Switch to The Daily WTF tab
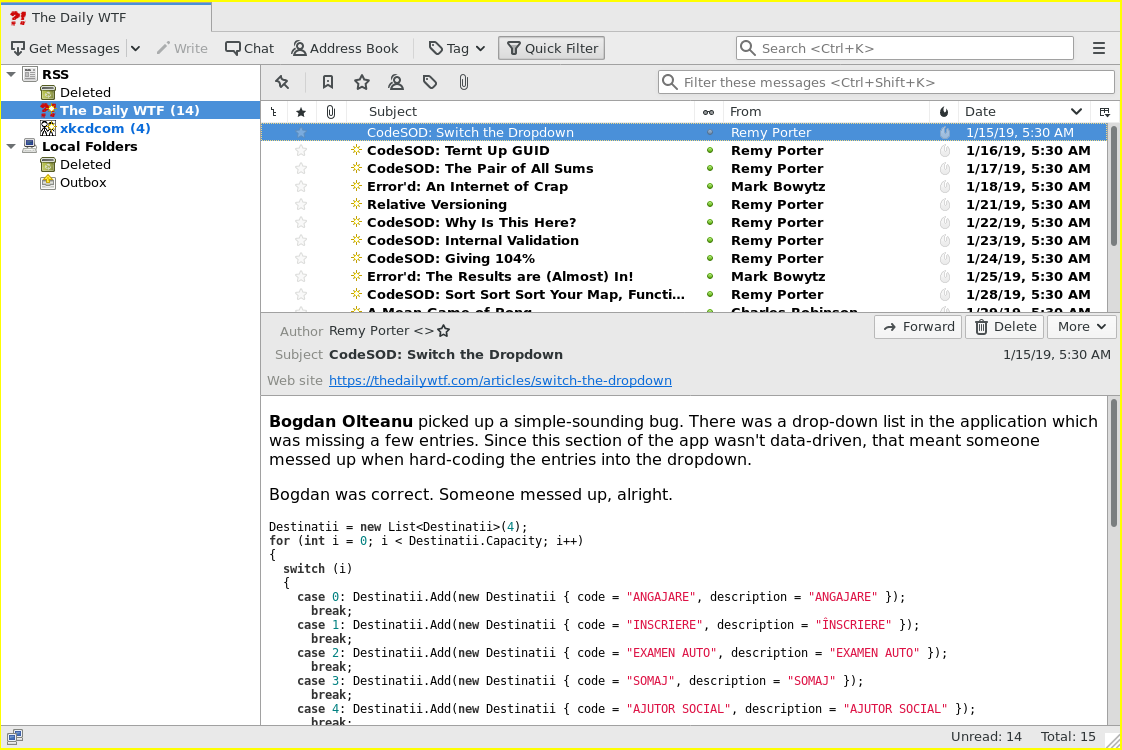Image resolution: width=1122 pixels, height=750 pixels. coord(106,17)
